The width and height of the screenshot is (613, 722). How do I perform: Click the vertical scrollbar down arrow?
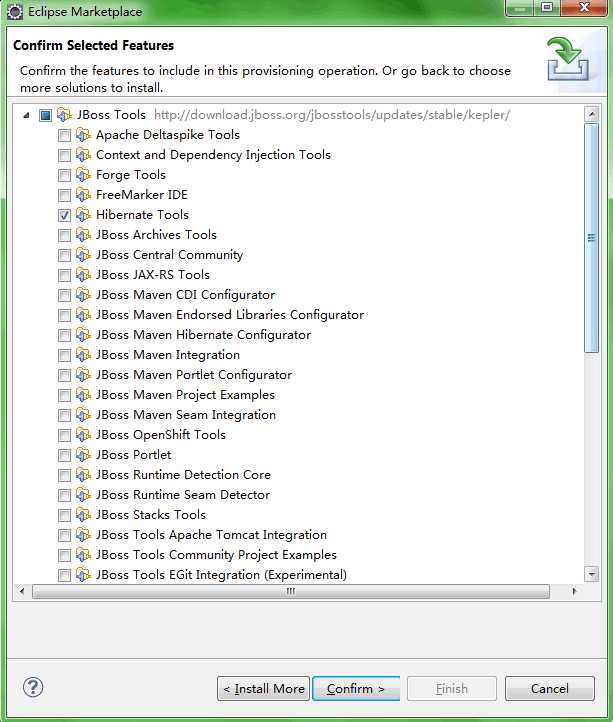[x=591, y=574]
